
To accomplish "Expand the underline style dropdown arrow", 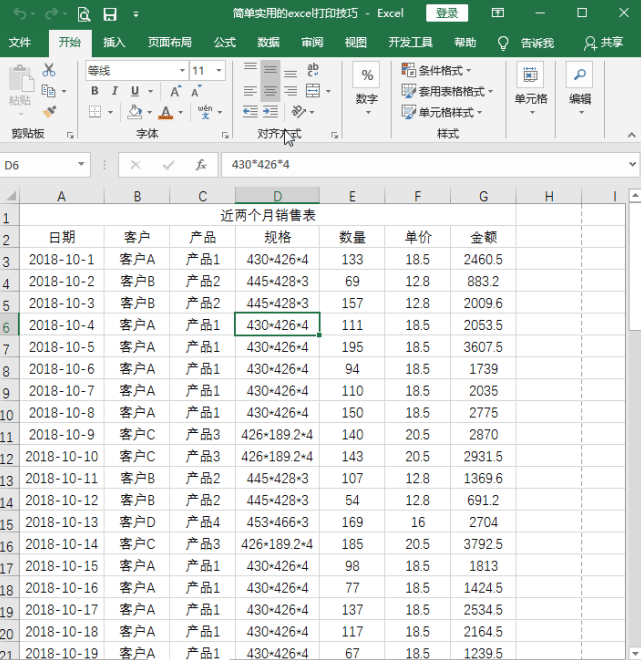I will click(x=150, y=91).
